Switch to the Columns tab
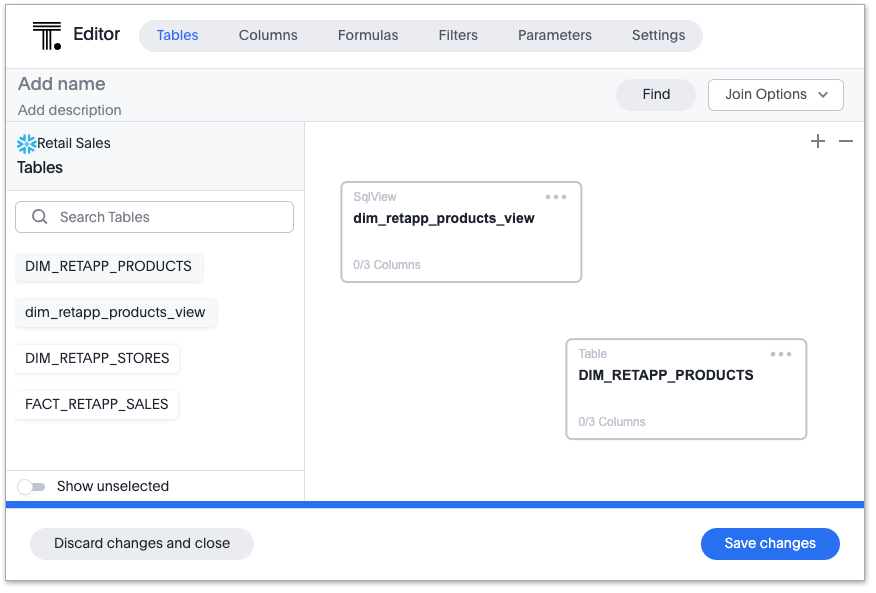 click(x=268, y=36)
